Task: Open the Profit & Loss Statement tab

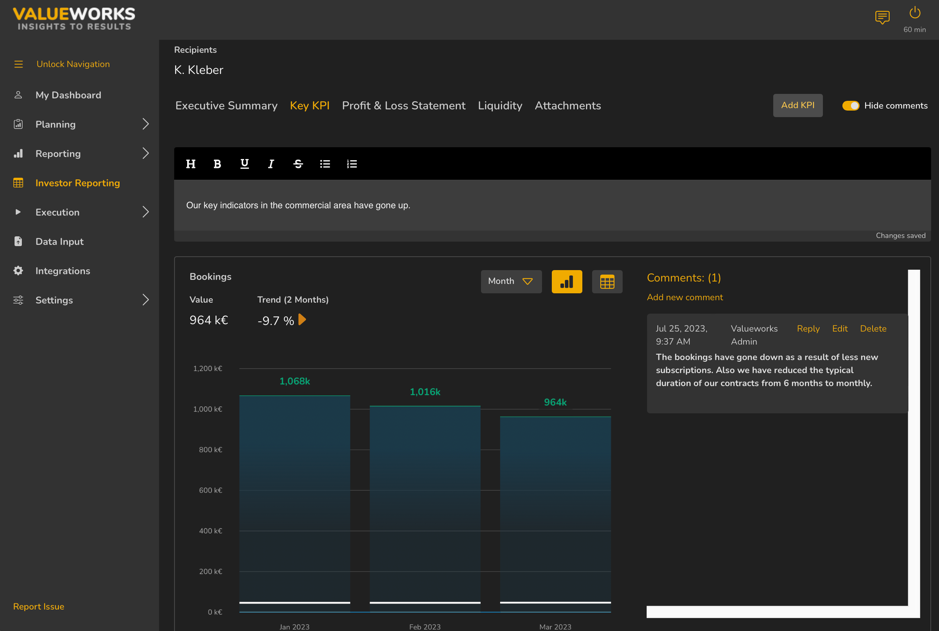Action: (x=403, y=106)
